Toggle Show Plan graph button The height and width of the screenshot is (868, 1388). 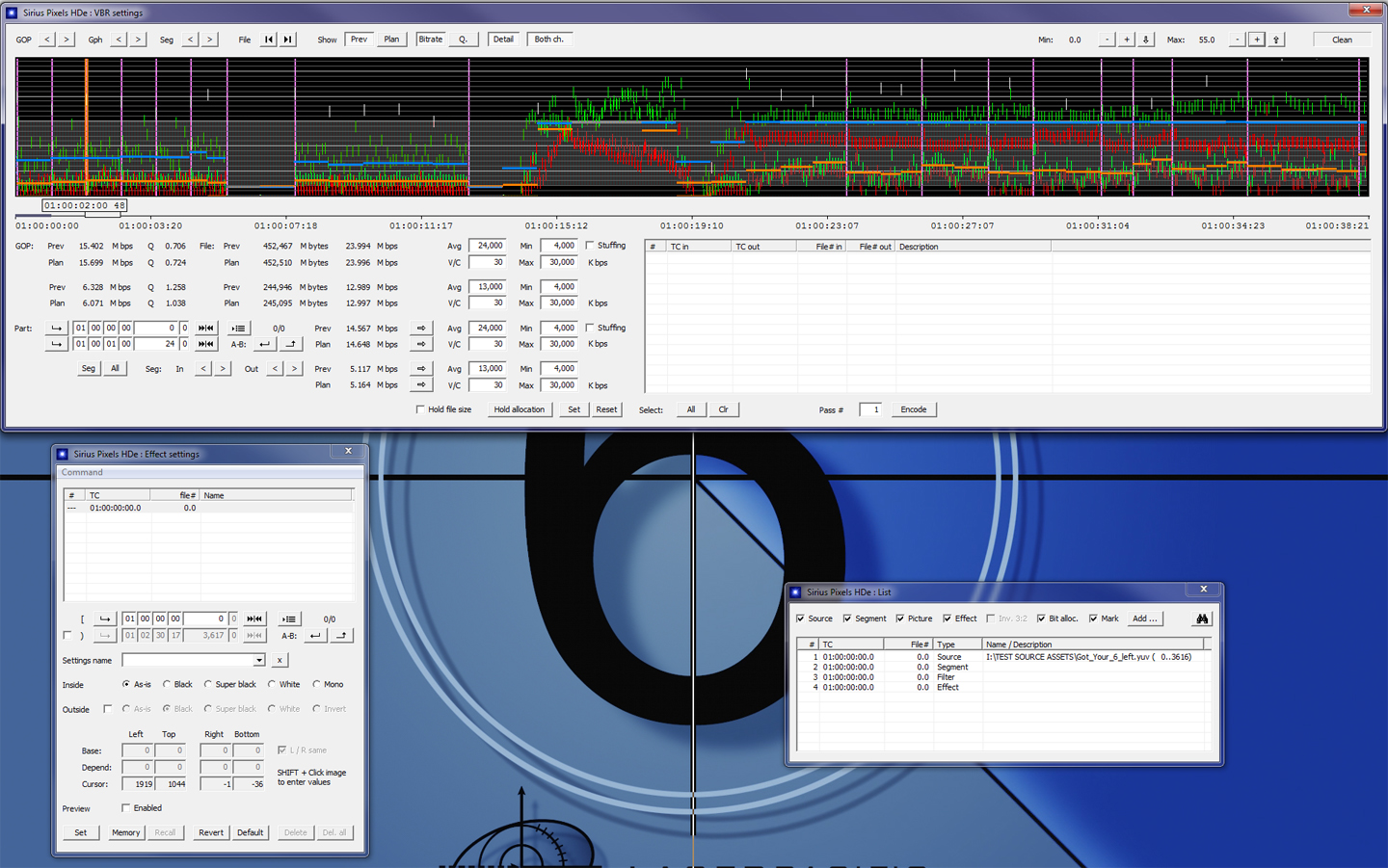pyautogui.click(x=391, y=39)
